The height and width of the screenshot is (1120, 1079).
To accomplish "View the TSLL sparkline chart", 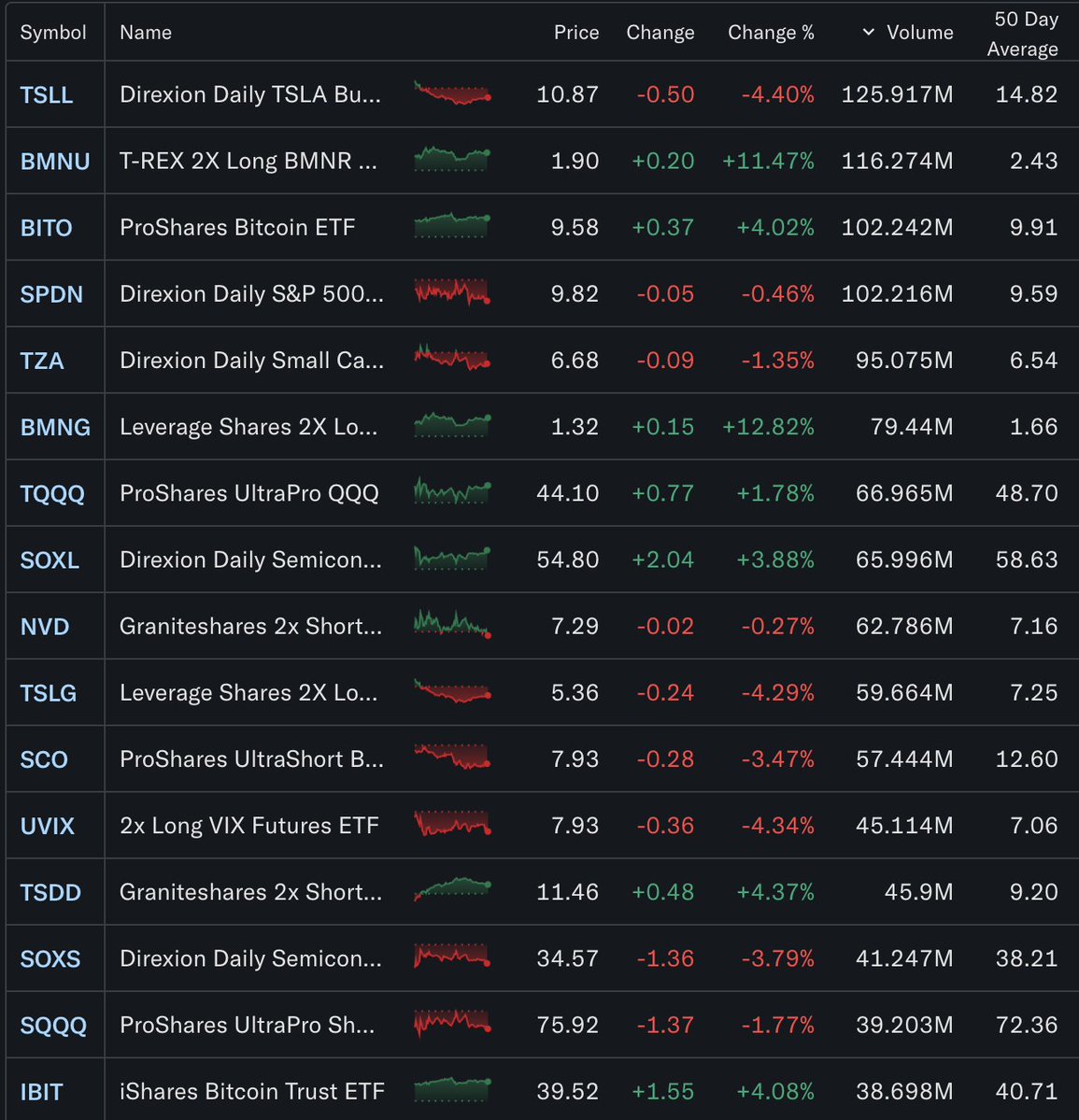I will pos(452,92).
